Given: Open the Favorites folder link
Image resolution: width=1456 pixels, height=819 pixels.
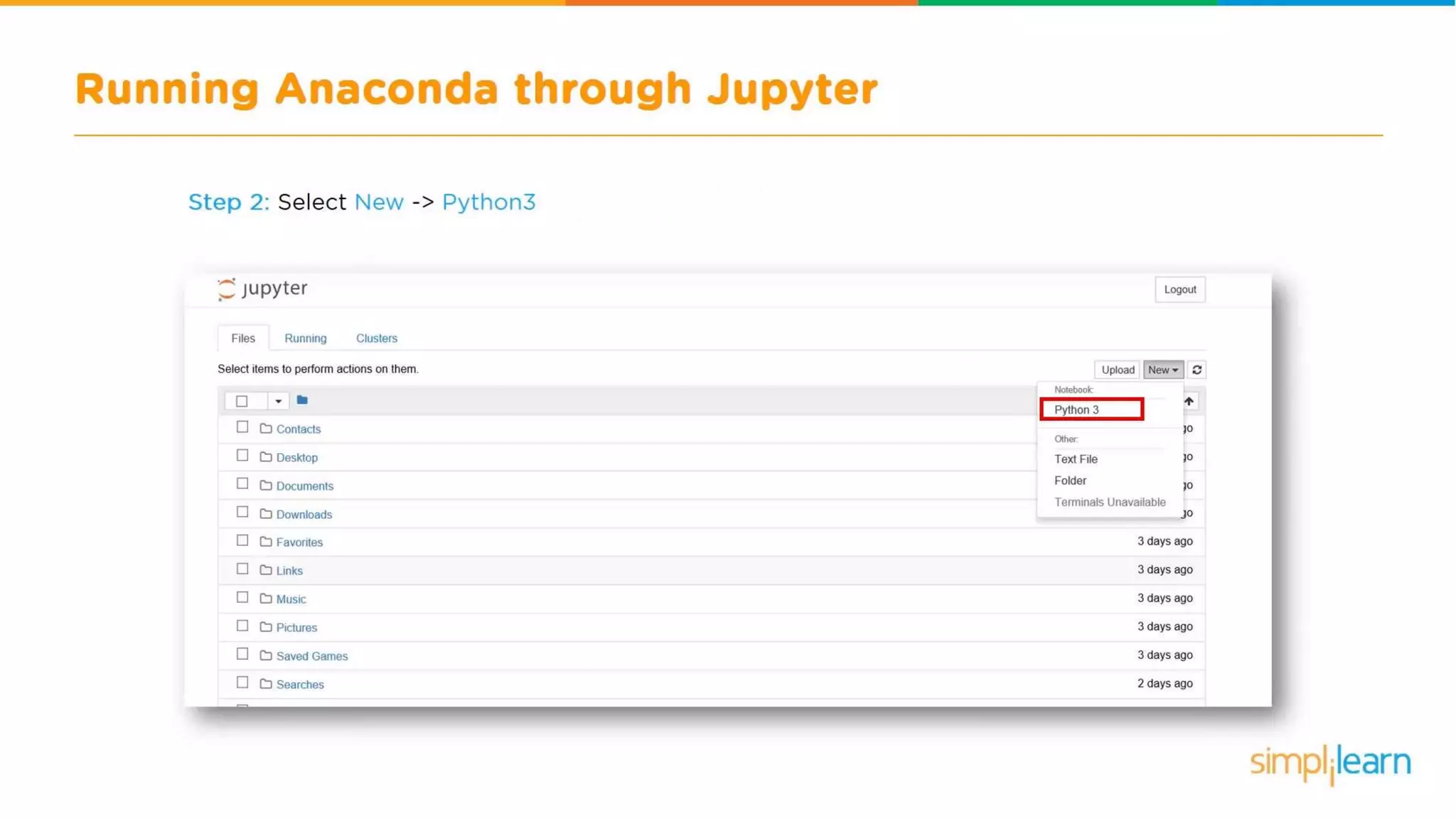Looking at the screenshot, I should 299,542.
